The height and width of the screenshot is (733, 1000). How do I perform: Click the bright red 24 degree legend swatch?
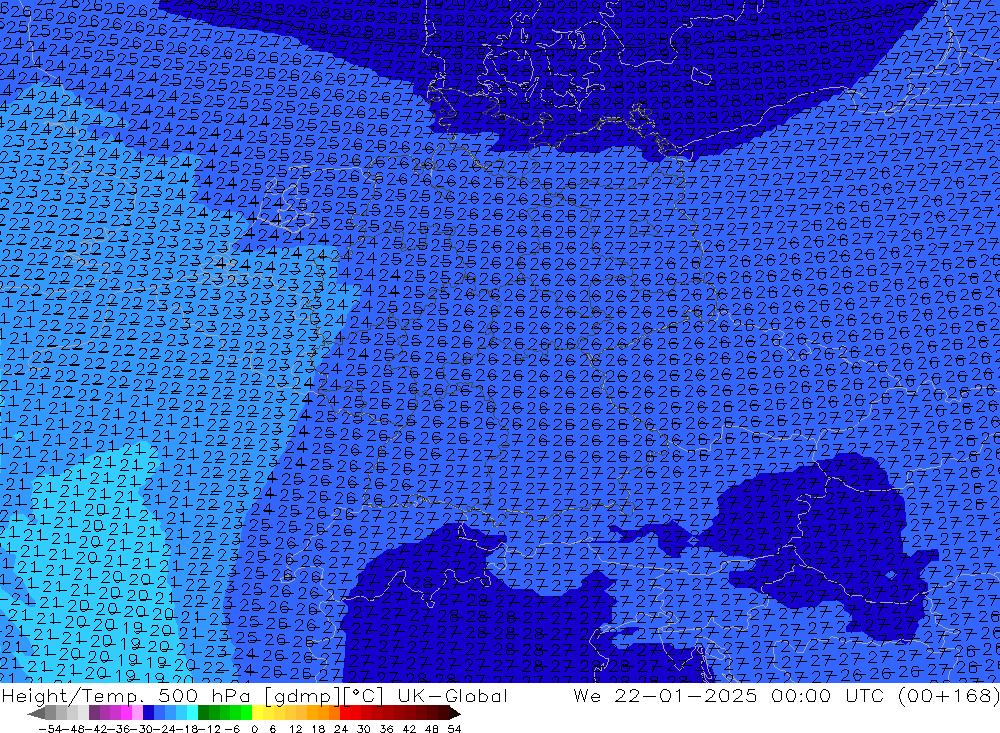click(345, 713)
